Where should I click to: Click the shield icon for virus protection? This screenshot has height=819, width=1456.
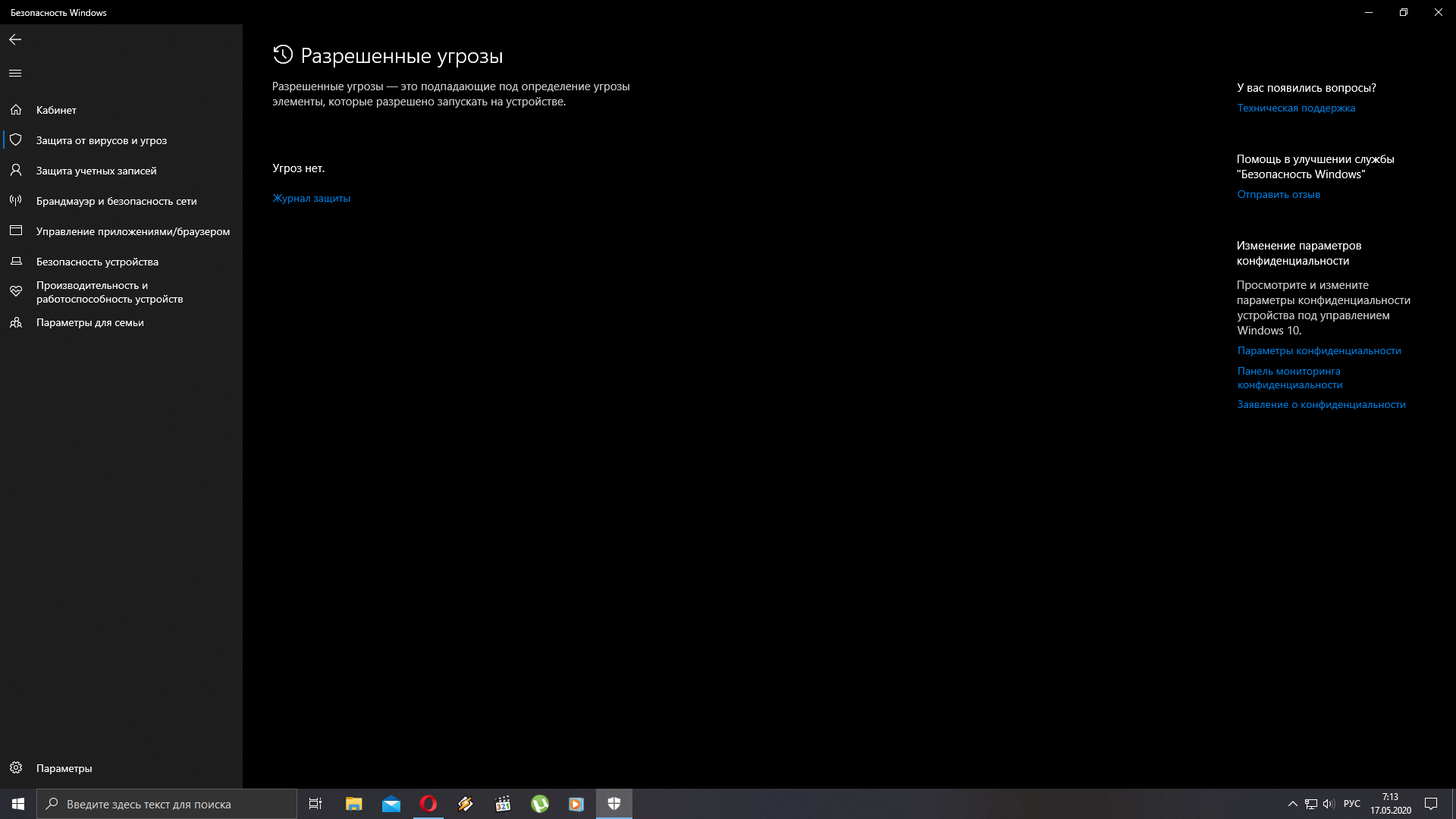pyautogui.click(x=16, y=140)
